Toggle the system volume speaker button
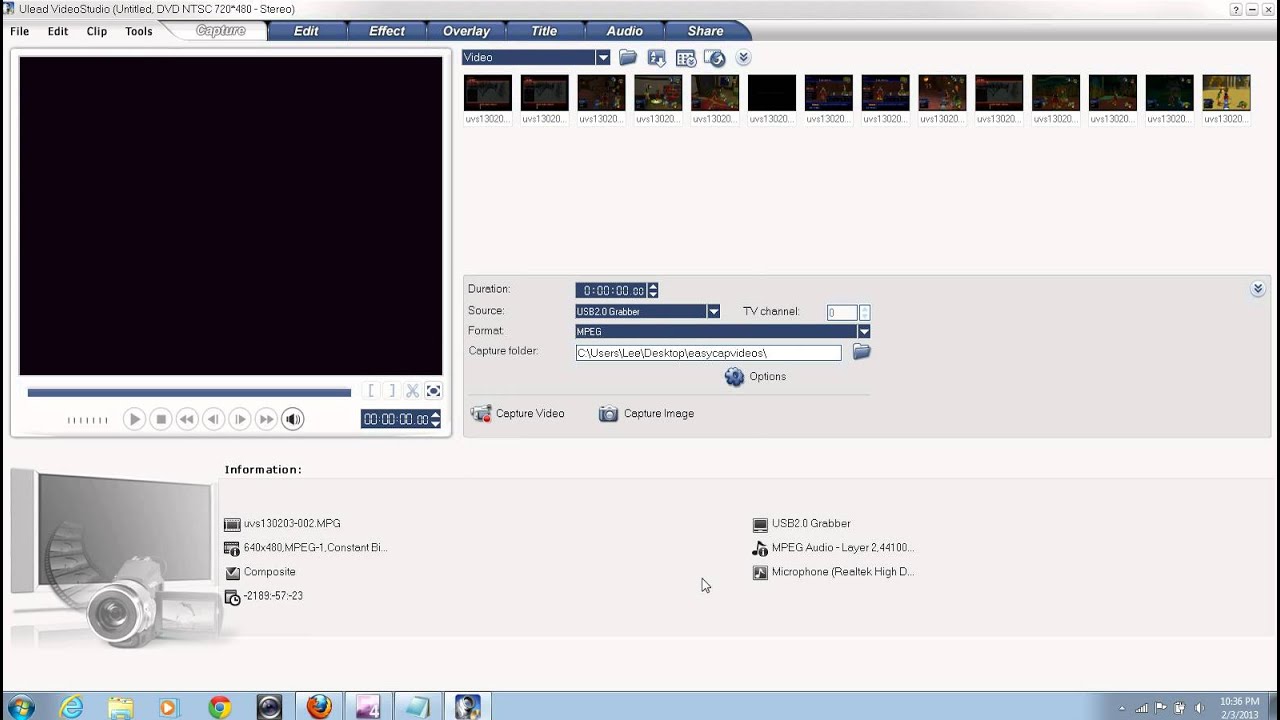Viewport: 1280px width, 720px height. [293, 419]
